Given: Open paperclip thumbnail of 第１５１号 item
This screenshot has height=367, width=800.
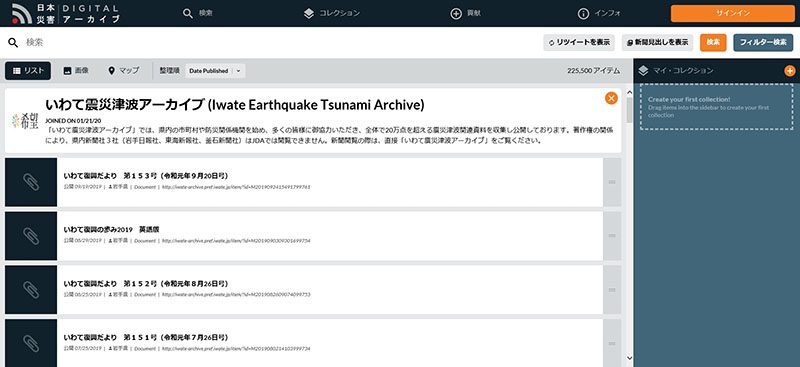Looking at the screenshot, I should tap(31, 343).
